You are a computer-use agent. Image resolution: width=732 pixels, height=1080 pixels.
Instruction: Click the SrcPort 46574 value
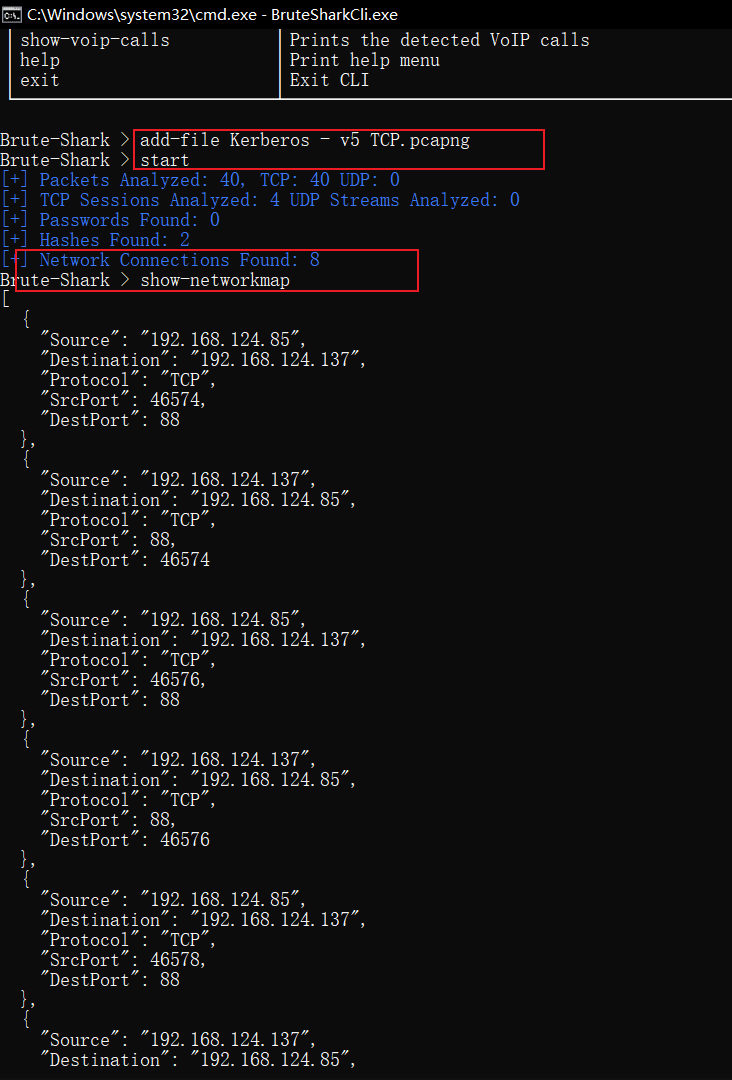tap(178, 400)
